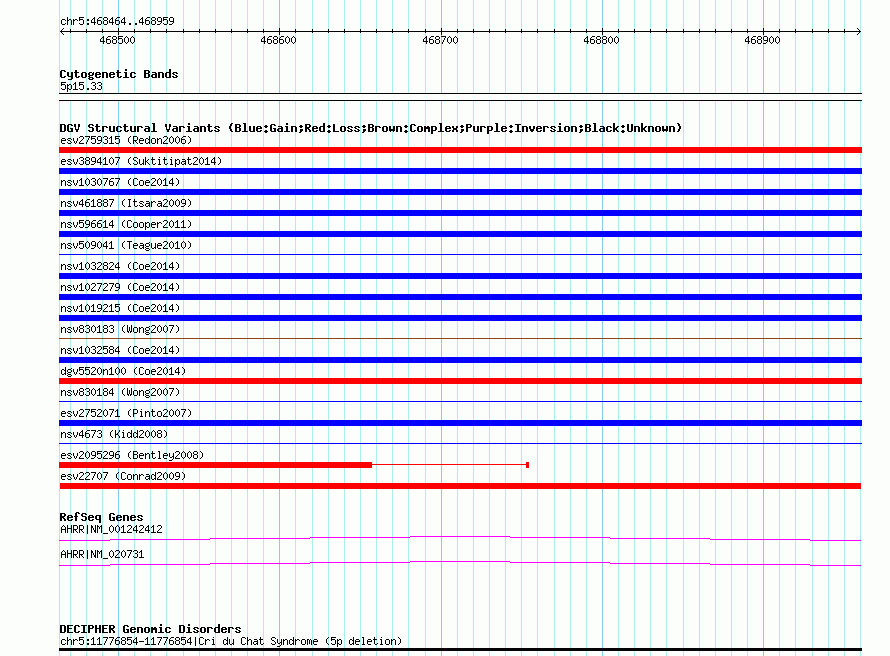Open variant nsv1032824 (Coe2014) label
890x656 pixels.
pyautogui.click(x=120, y=266)
